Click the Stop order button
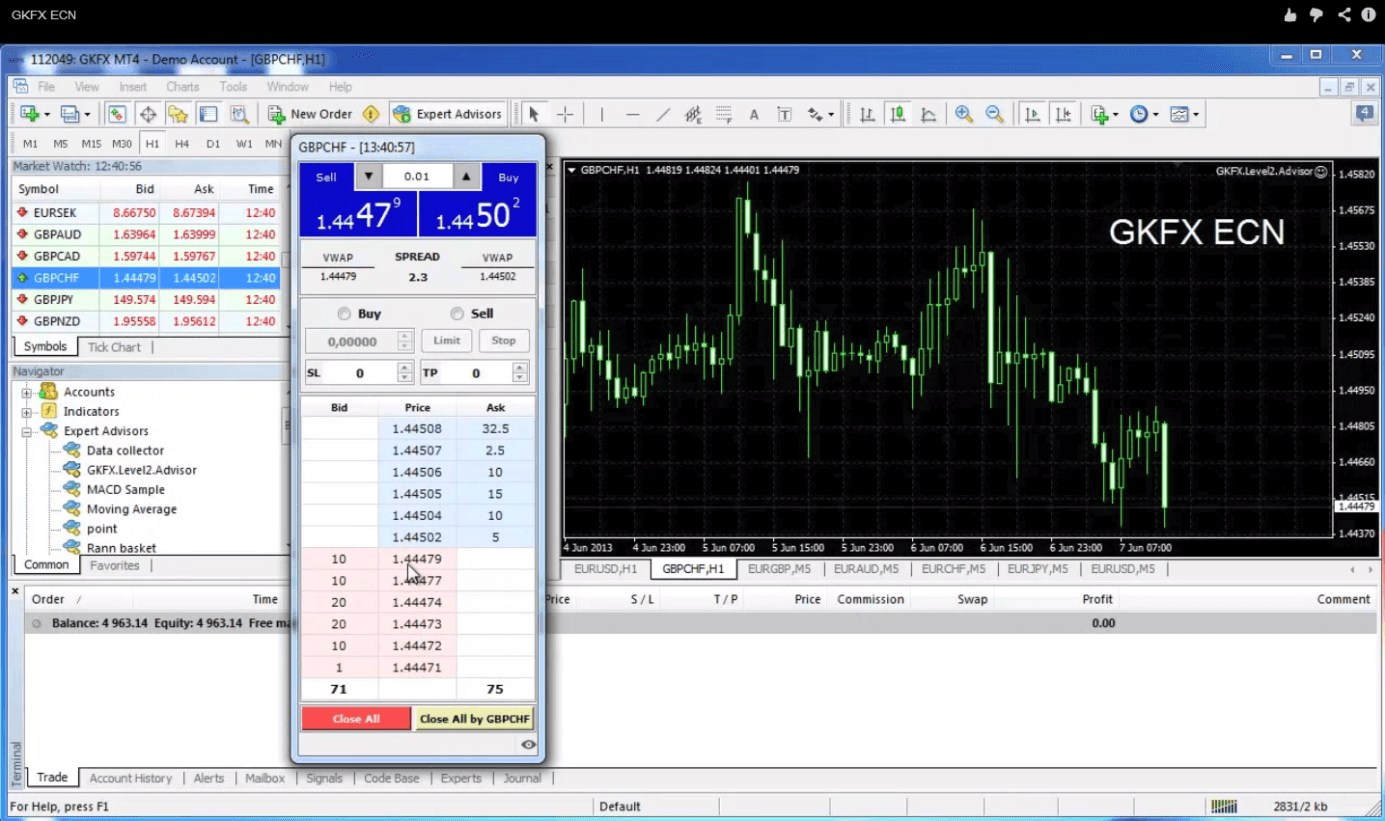Screen dimensions: 1385x821 coord(504,340)
